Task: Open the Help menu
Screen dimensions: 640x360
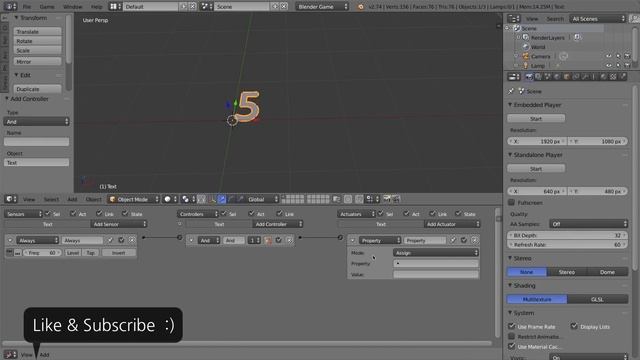Action: click(96, 7)
